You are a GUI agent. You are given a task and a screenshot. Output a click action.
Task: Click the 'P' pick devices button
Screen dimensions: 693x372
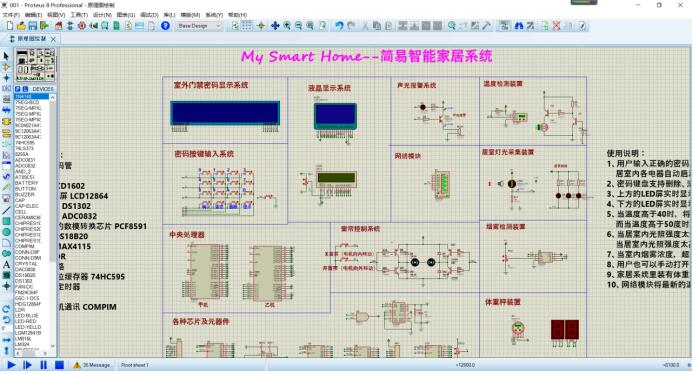pyautogui.click(x=18, y=89)
